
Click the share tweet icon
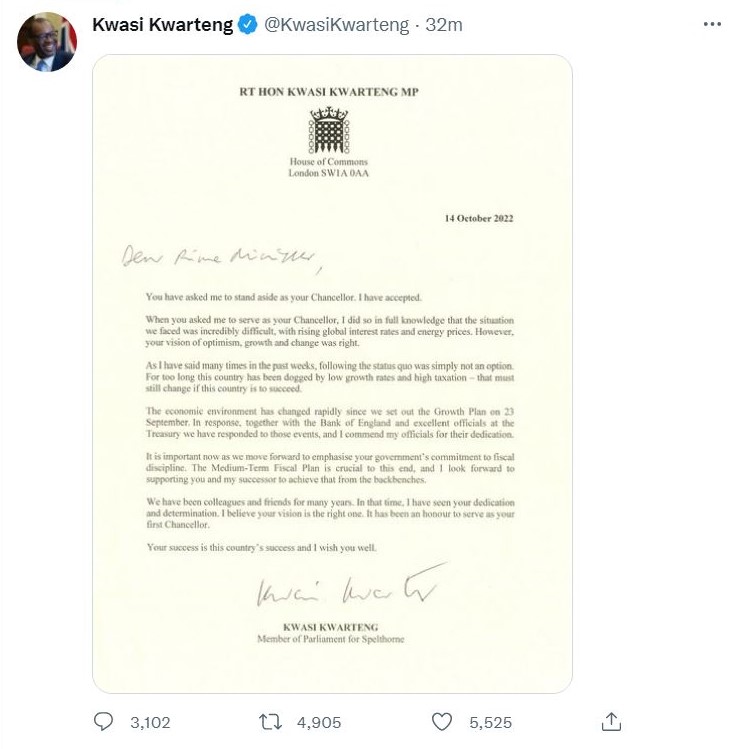pyautogui.click(x=612, y=721)
